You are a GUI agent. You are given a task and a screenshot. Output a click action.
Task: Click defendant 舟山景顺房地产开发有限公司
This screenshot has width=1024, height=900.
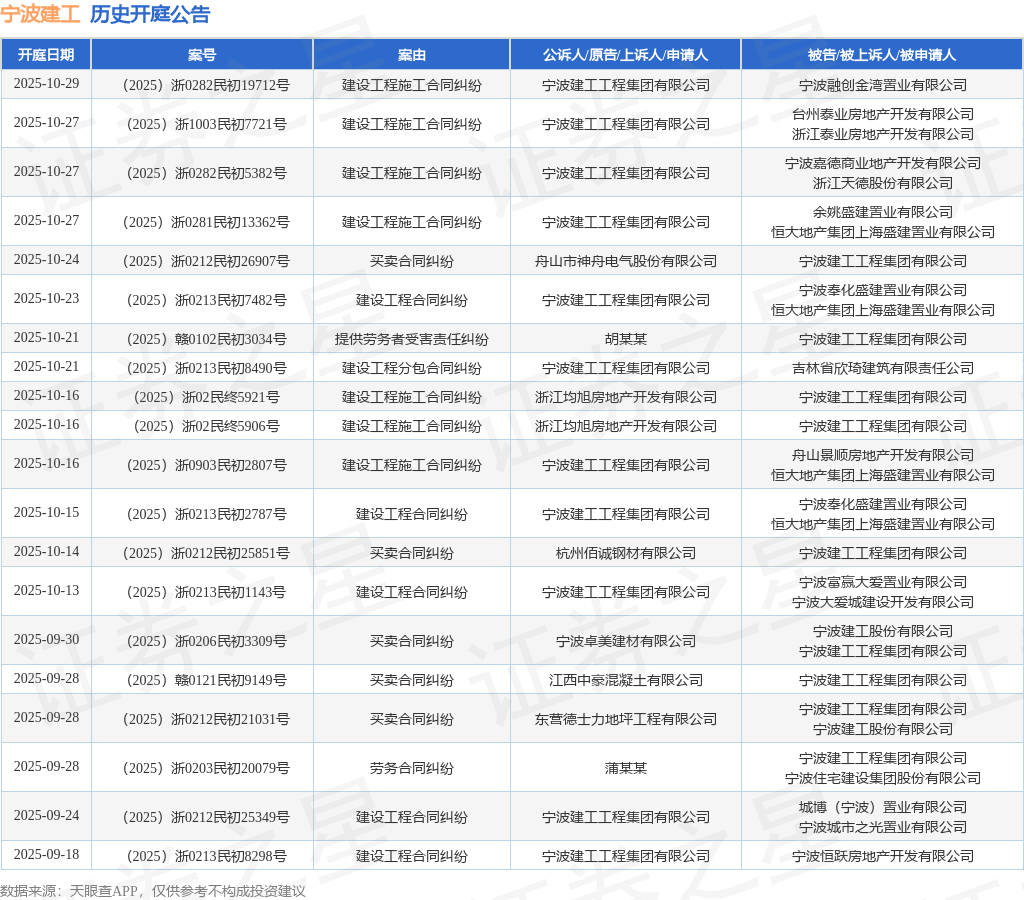pos(882,455)
